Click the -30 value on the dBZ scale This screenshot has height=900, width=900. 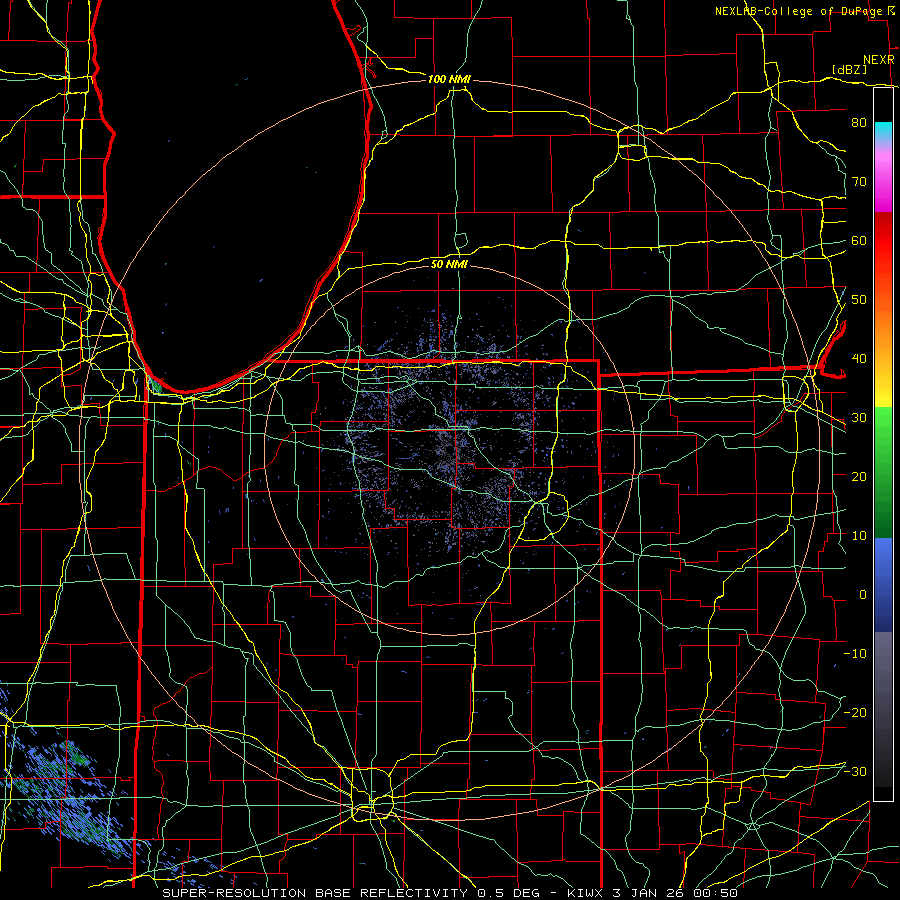coord(855,771)
